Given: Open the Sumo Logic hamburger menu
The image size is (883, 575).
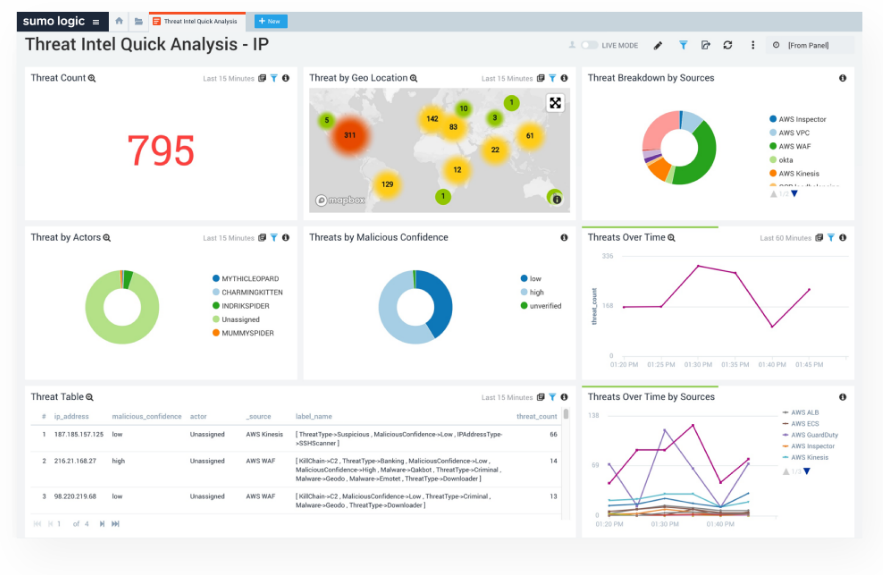Looking at the screenshot, I should (96, 22).
